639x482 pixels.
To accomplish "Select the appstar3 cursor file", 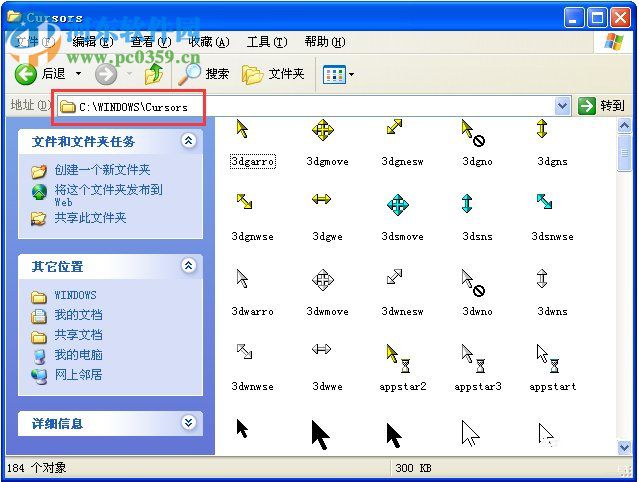I will 477,368.
